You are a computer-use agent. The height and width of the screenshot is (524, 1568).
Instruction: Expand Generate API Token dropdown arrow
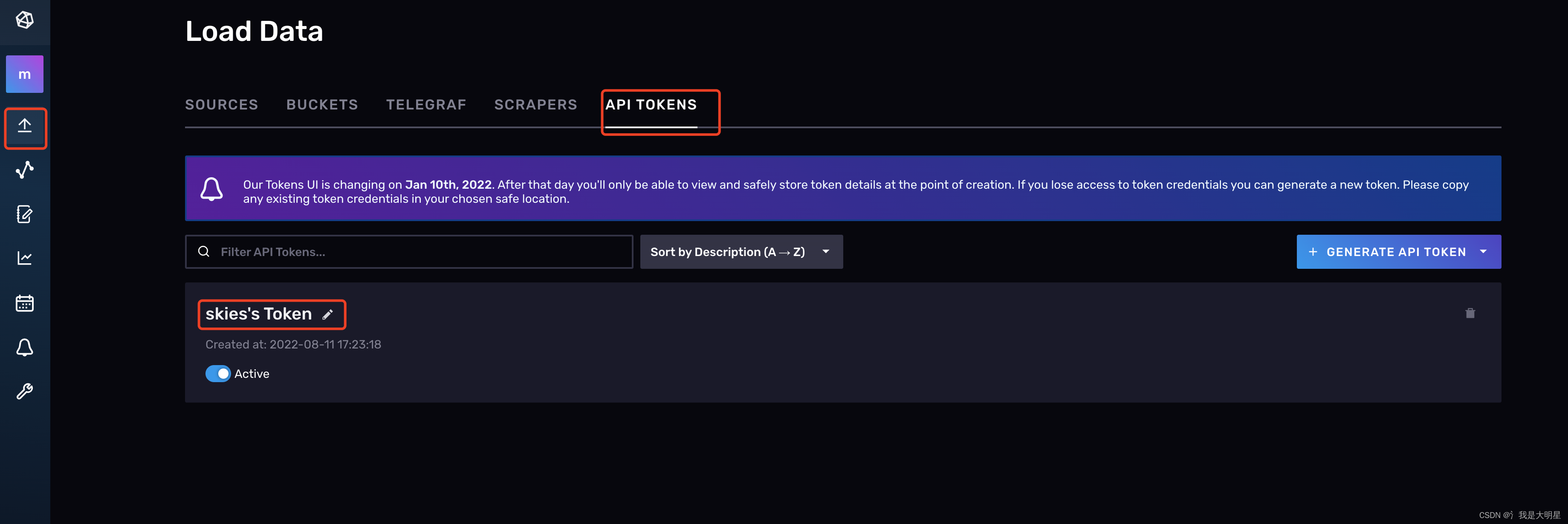click(1483, 252)
